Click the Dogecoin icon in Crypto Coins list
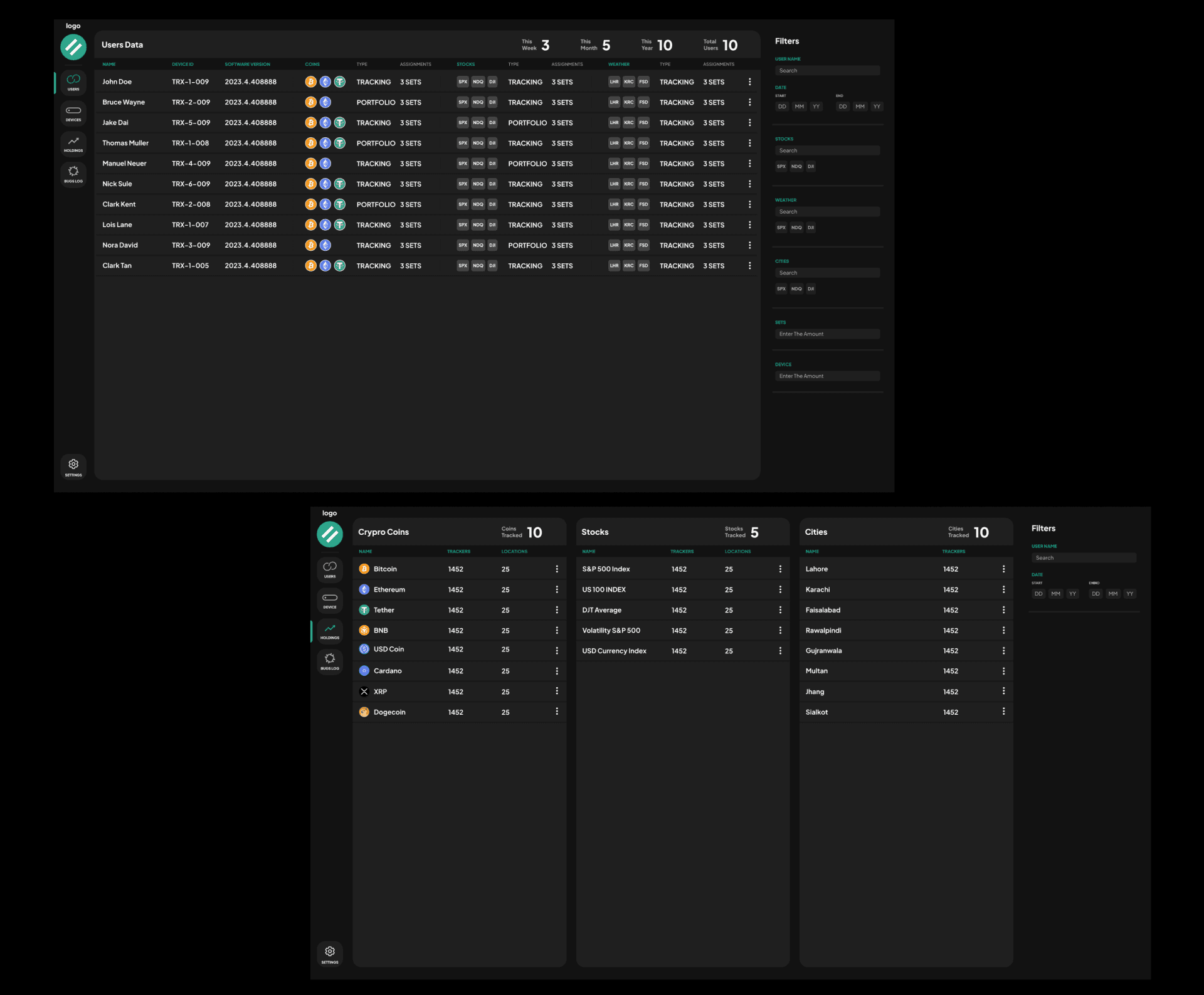 pos(364,712)
